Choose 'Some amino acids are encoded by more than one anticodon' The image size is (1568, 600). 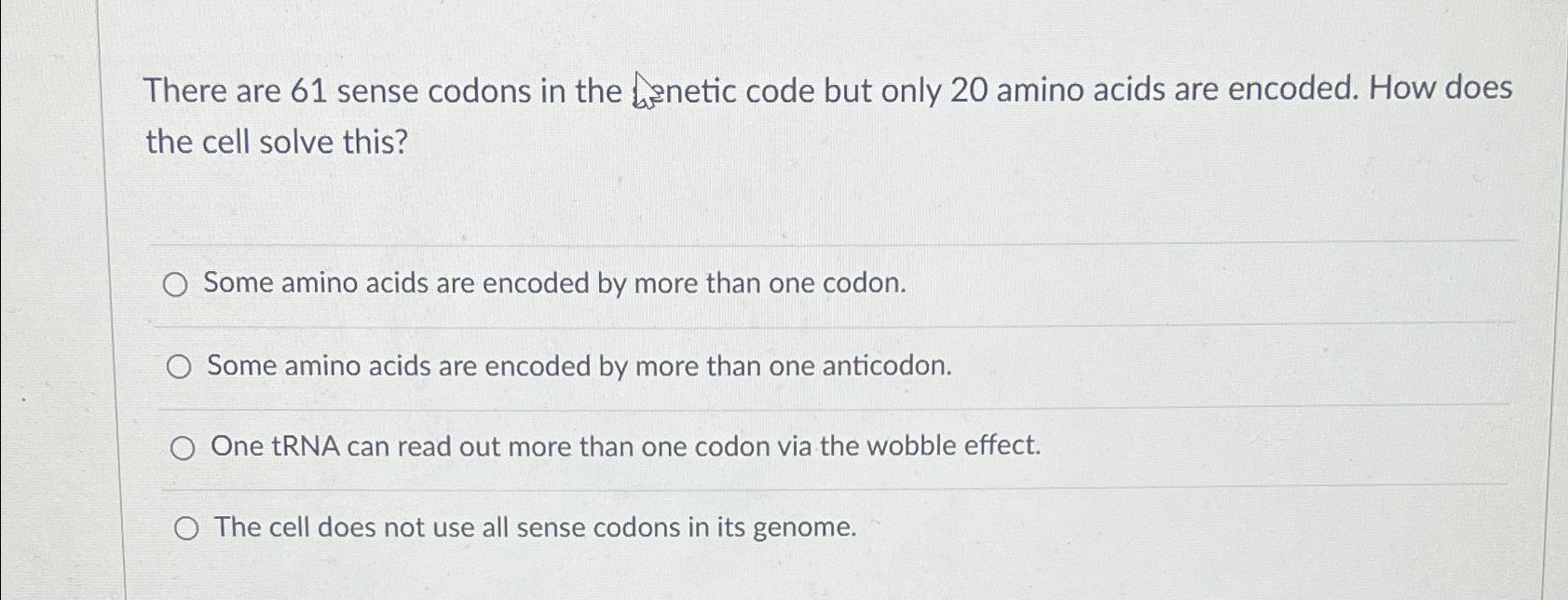tap(579, 365)
